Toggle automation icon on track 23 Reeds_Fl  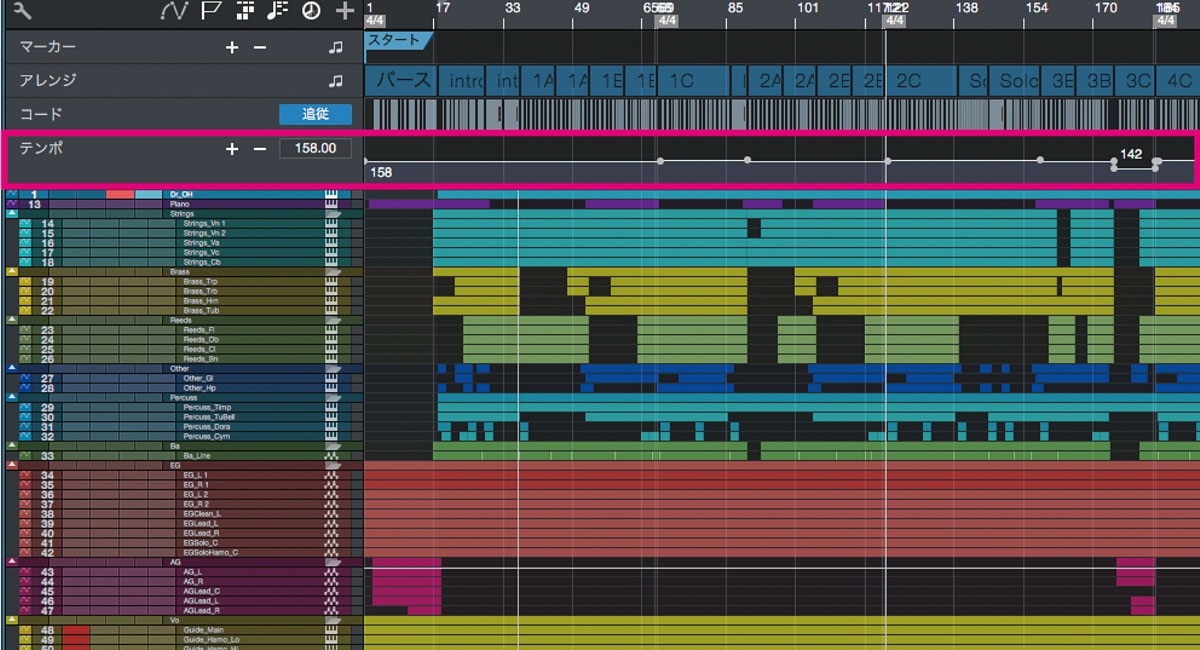pos(26,330)
